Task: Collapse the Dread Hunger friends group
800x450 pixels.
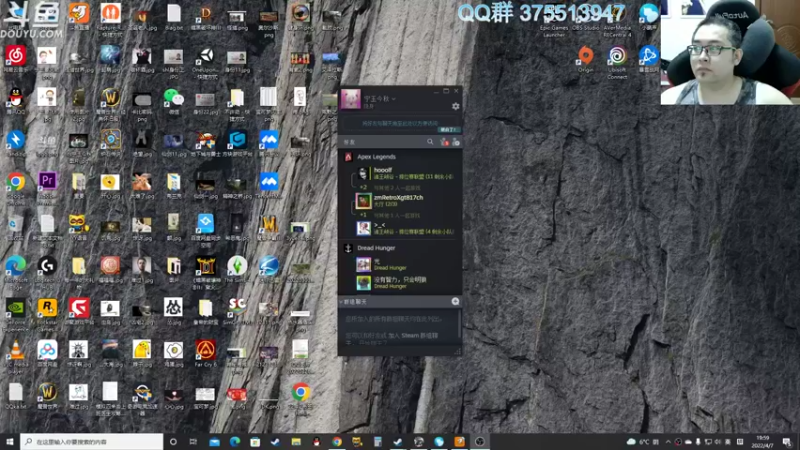Action: pos(376,248)
